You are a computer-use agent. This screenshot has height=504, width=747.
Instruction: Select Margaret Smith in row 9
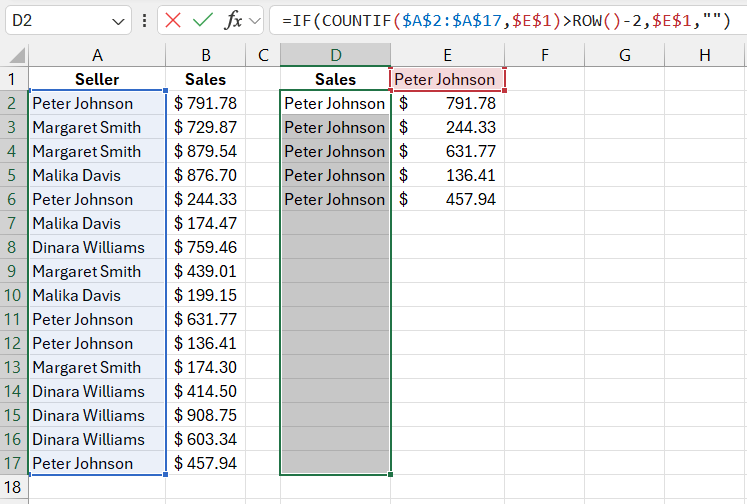tap(97, 271)
